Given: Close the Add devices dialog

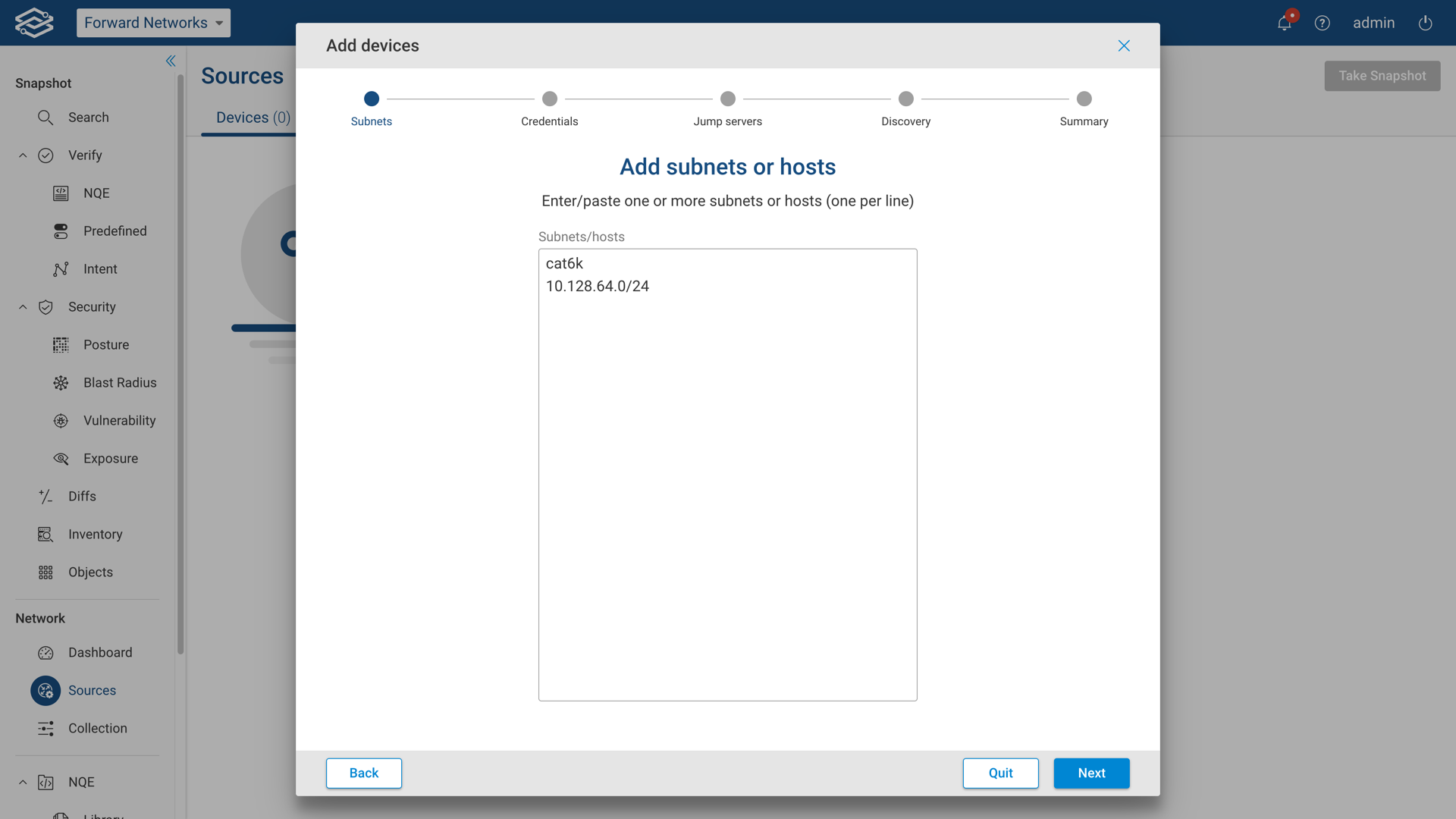Looking at the screenshot, I should [1123, 45].
